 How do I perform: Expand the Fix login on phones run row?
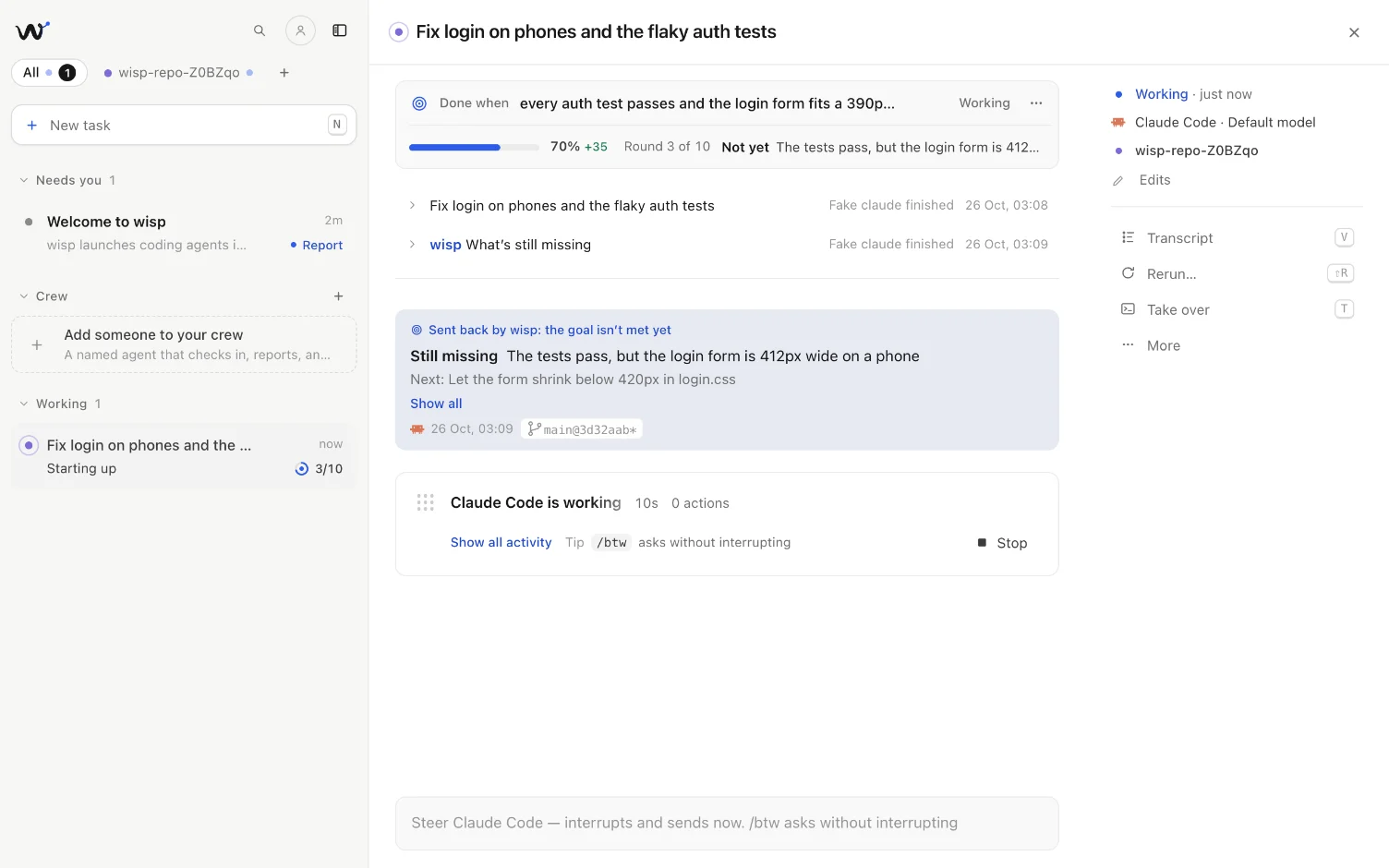727,205
